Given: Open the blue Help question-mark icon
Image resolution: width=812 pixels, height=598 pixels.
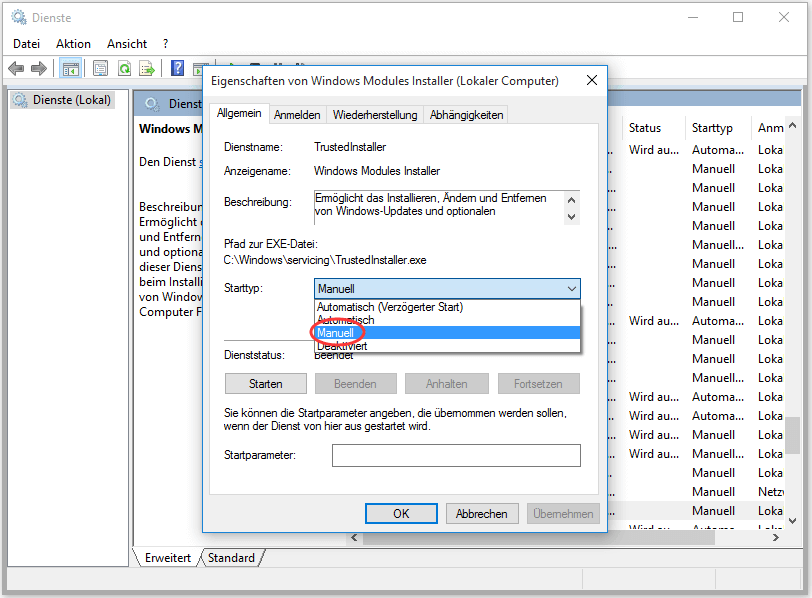Looking at the screenshot, I should [x=177, y=68].
